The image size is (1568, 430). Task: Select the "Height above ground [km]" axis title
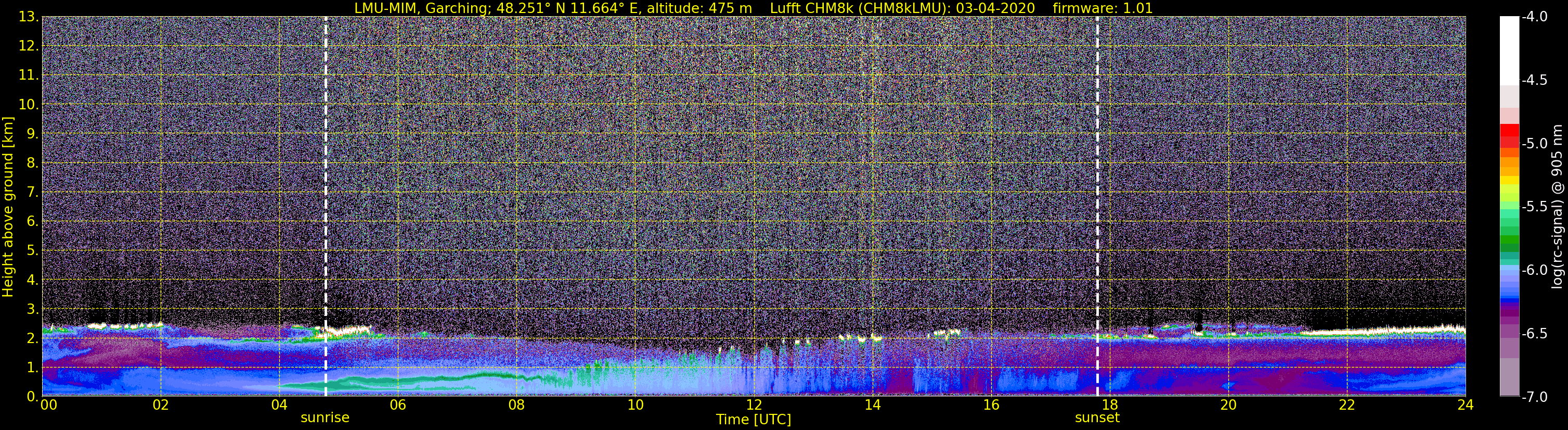pos(8,207)
